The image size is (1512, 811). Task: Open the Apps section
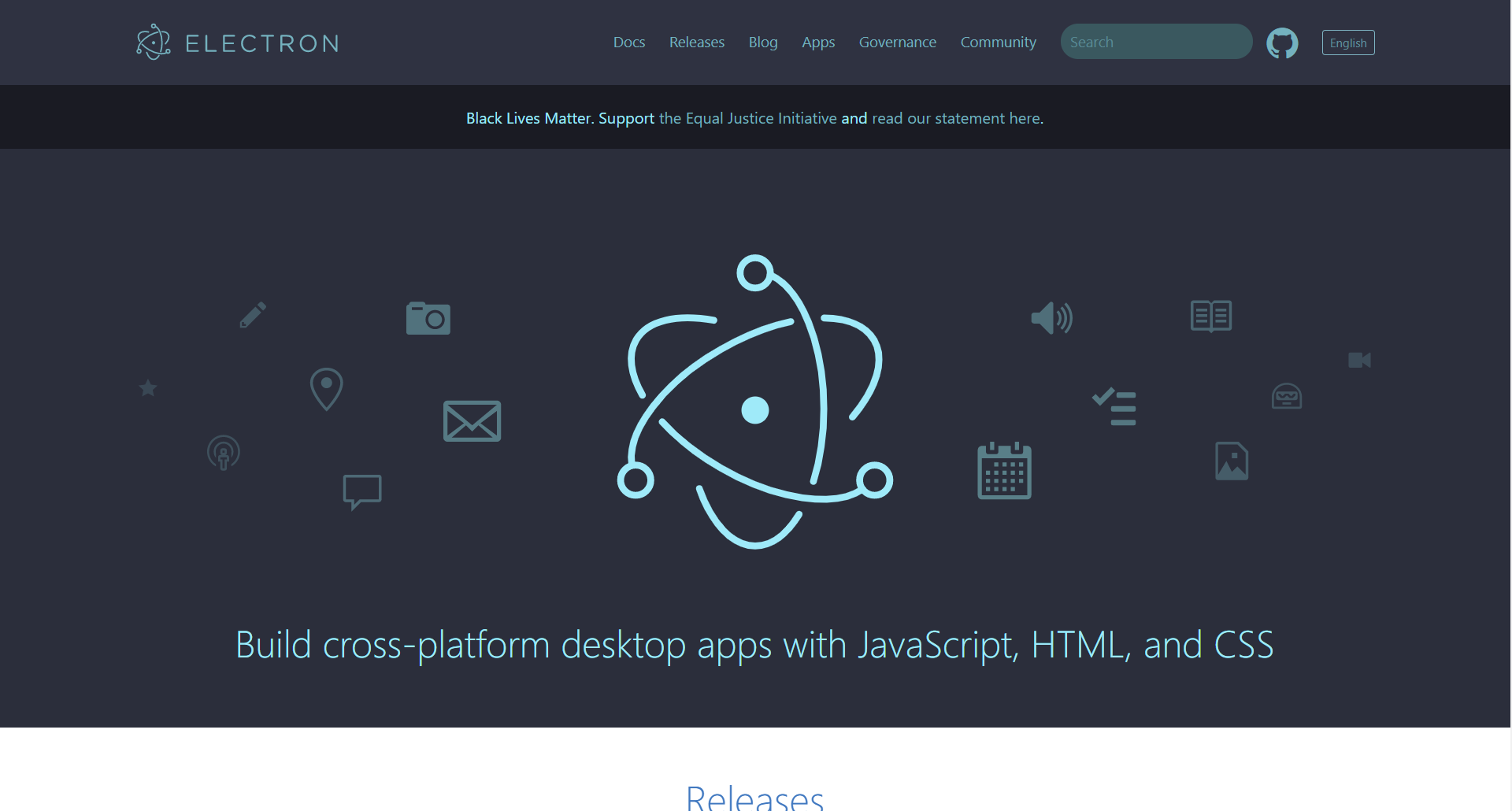(818, 42)
